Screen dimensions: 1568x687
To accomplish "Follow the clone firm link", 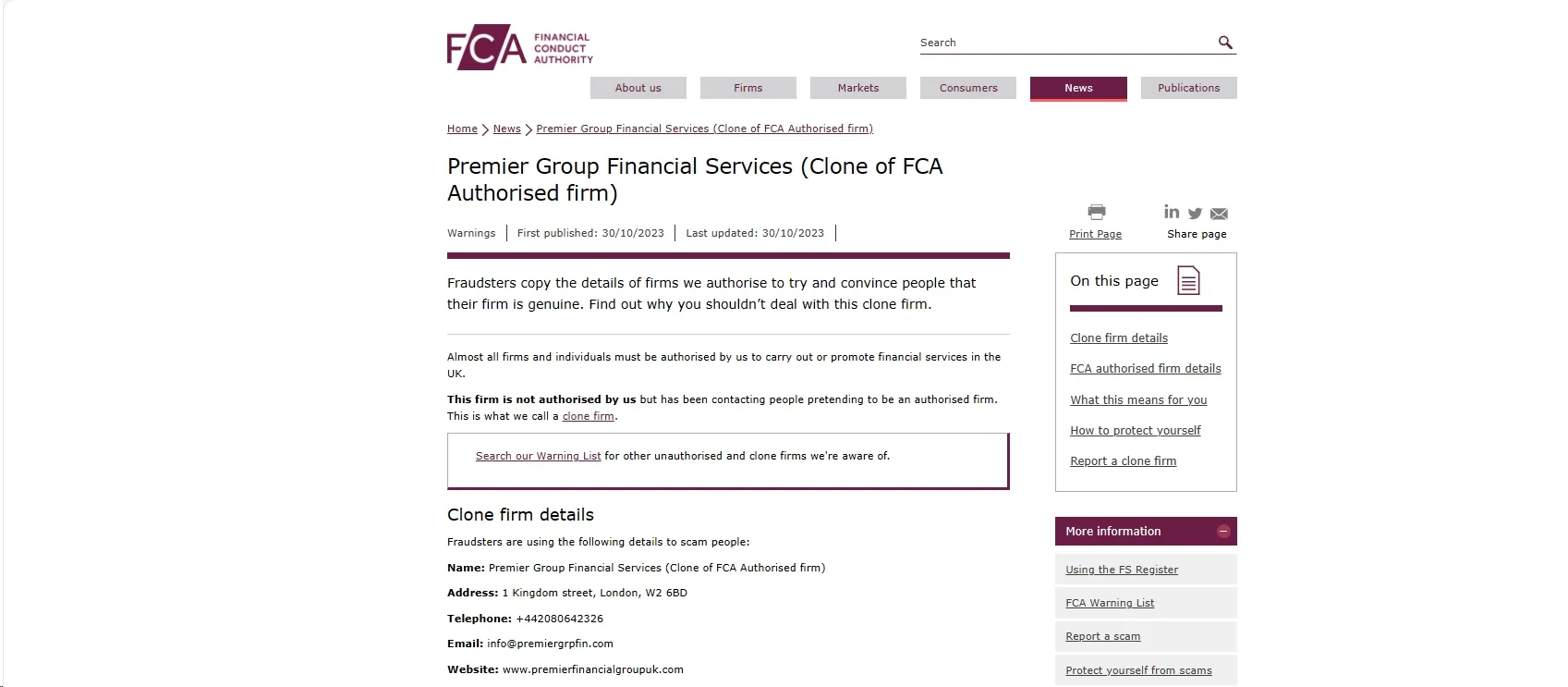I will point(589,416).
